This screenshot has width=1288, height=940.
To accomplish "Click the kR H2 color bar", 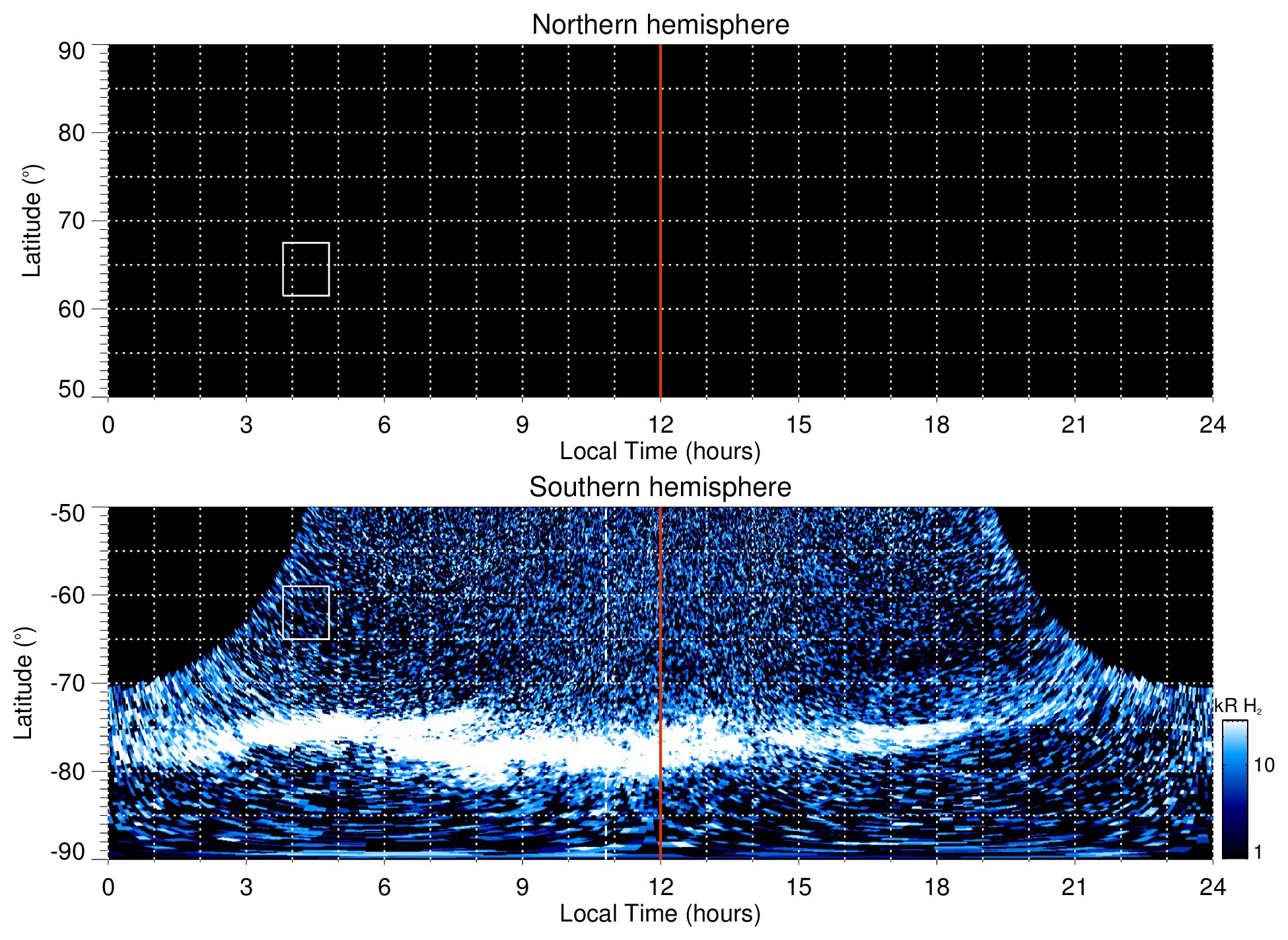I will tap(1234, 789).
